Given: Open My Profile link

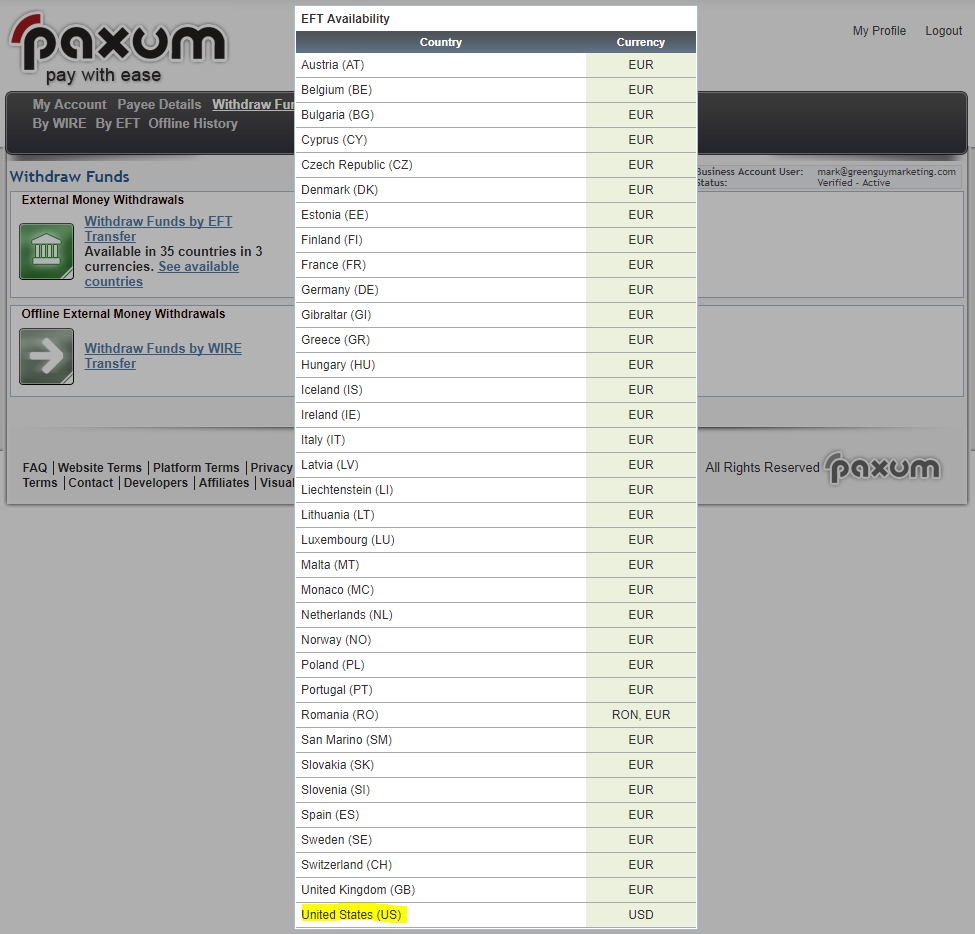Looking at the screenshot, I should (x=879, y=31).
